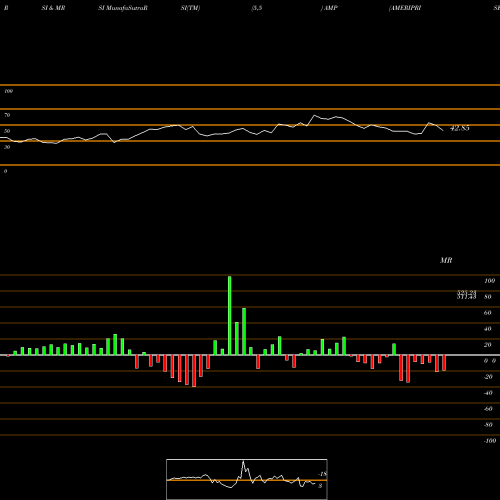Click the overlapping price values near MR 80
500x500 pixels.
pos(466,295)
